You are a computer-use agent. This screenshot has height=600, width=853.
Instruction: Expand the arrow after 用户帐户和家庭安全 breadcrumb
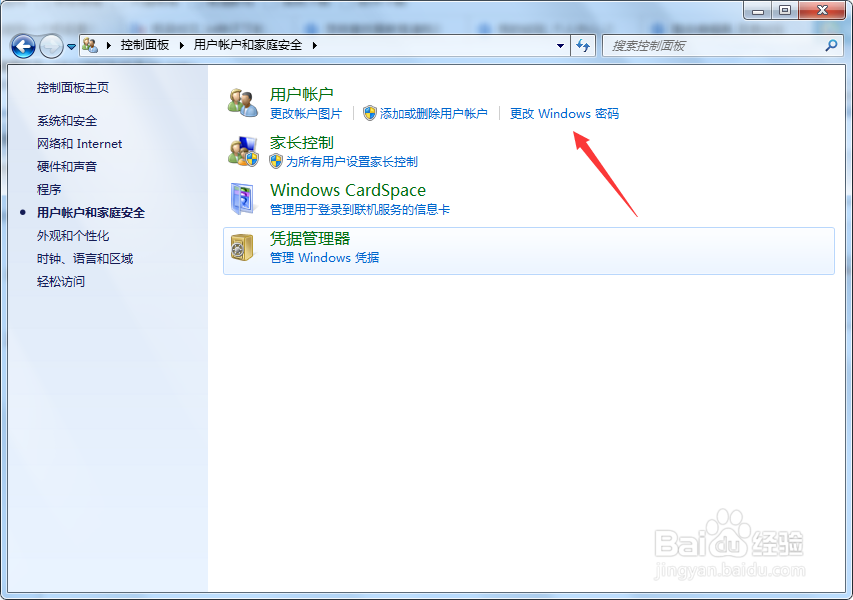click(x=314, y=45)
